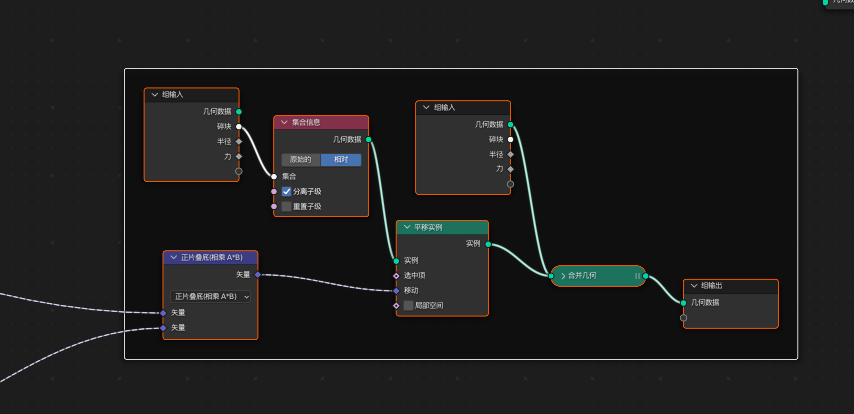Screen dimensions: 854x414
Task: Click the 选中项 input socket on 平移实例
Action: [396, 275]
